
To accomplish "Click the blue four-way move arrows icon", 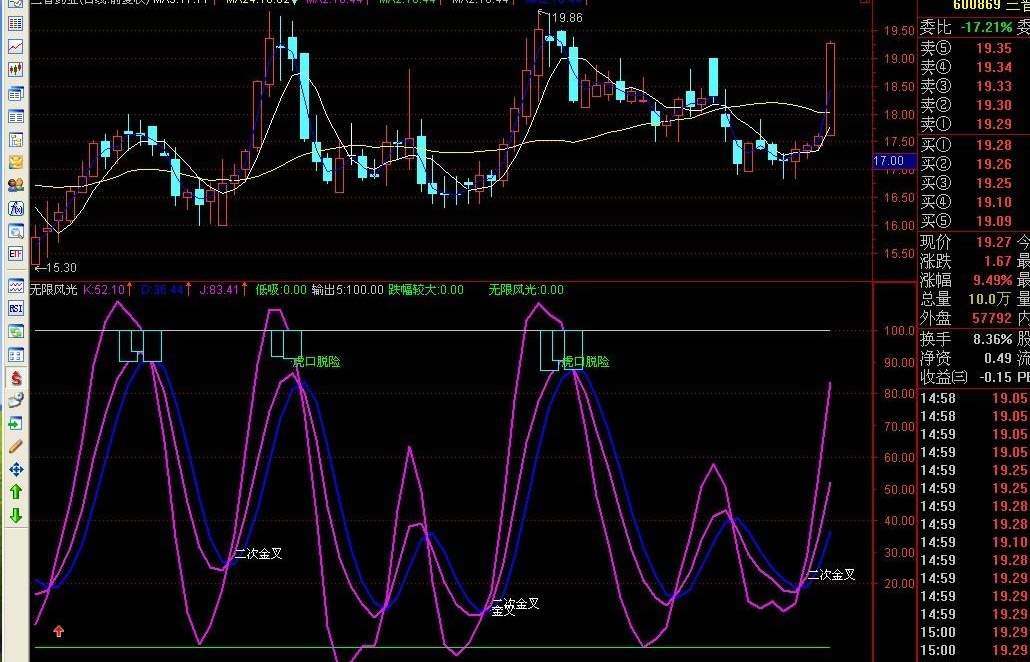I will [15, 469].
